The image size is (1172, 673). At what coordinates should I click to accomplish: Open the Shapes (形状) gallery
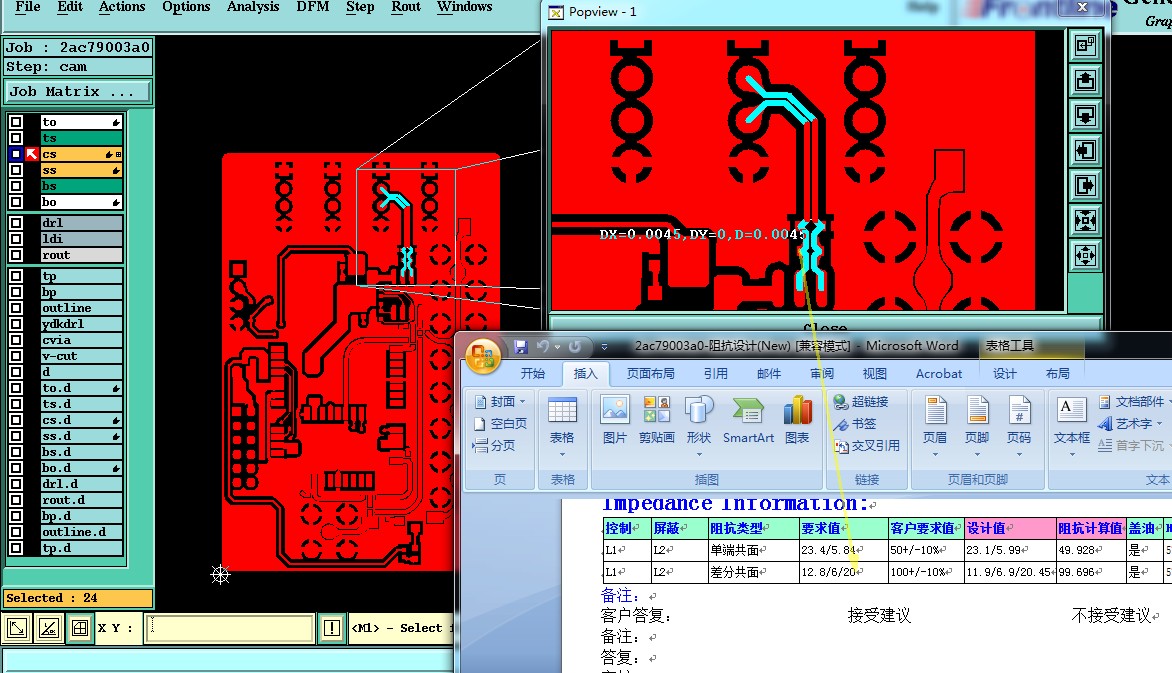(x=699, y=426)
